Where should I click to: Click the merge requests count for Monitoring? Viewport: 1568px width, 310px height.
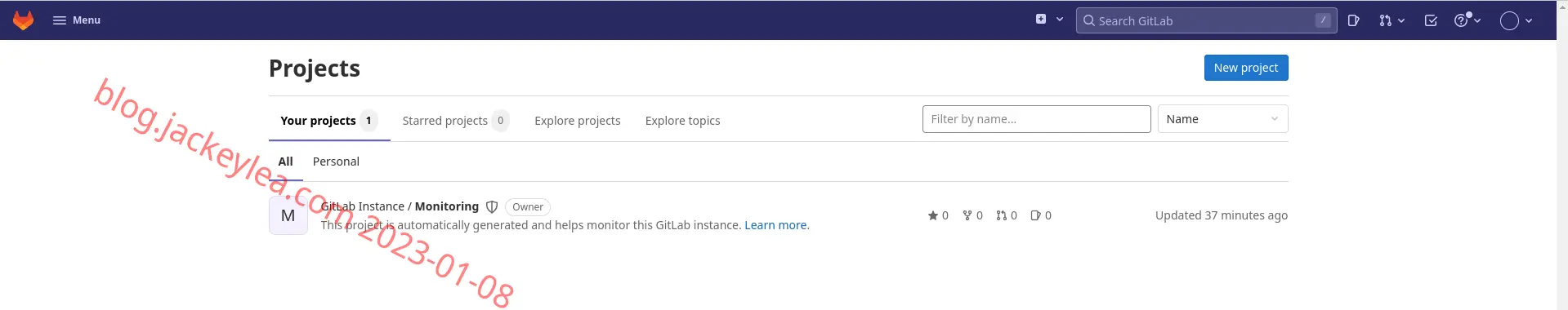(x=1007, y=215)
